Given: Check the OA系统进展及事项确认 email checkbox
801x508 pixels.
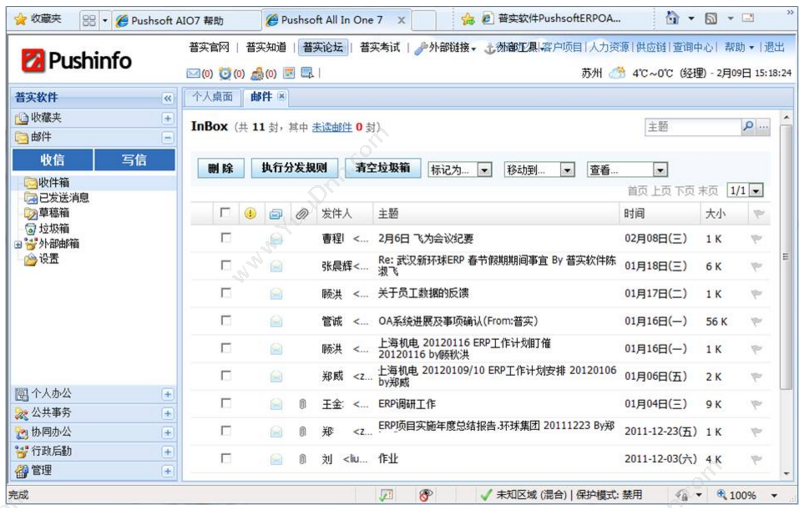Looking at the screenshot, I should pyautogui.click(x=226, y=320).
